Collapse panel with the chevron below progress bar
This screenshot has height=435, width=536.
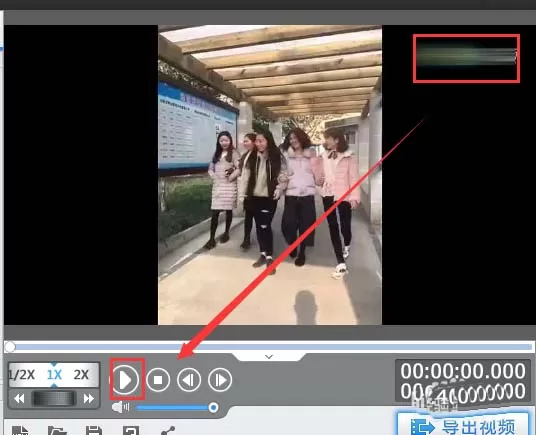[269, 357]
